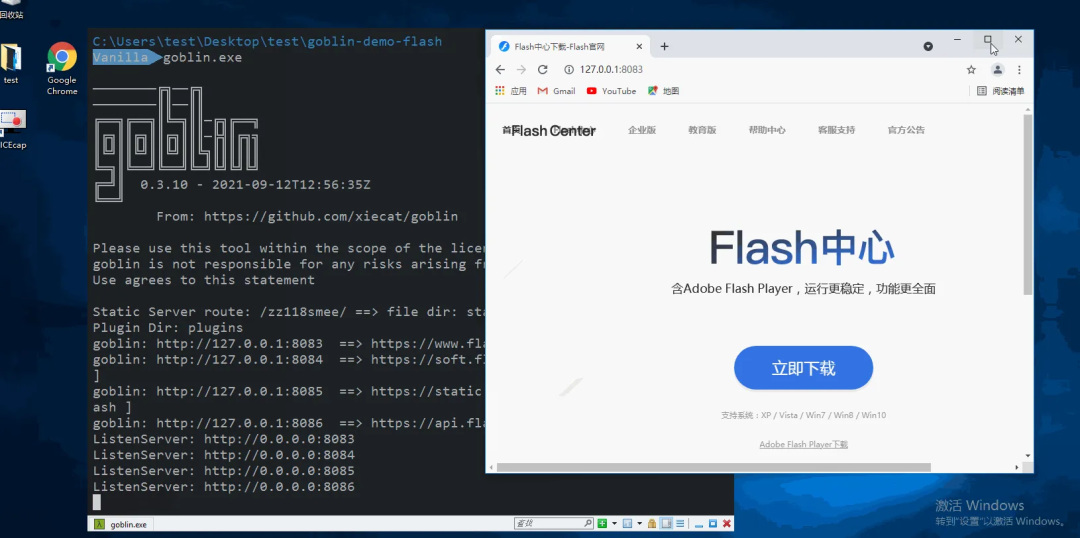Click the 支持系统 XP/Vista/Win7 text

point(803,415)
